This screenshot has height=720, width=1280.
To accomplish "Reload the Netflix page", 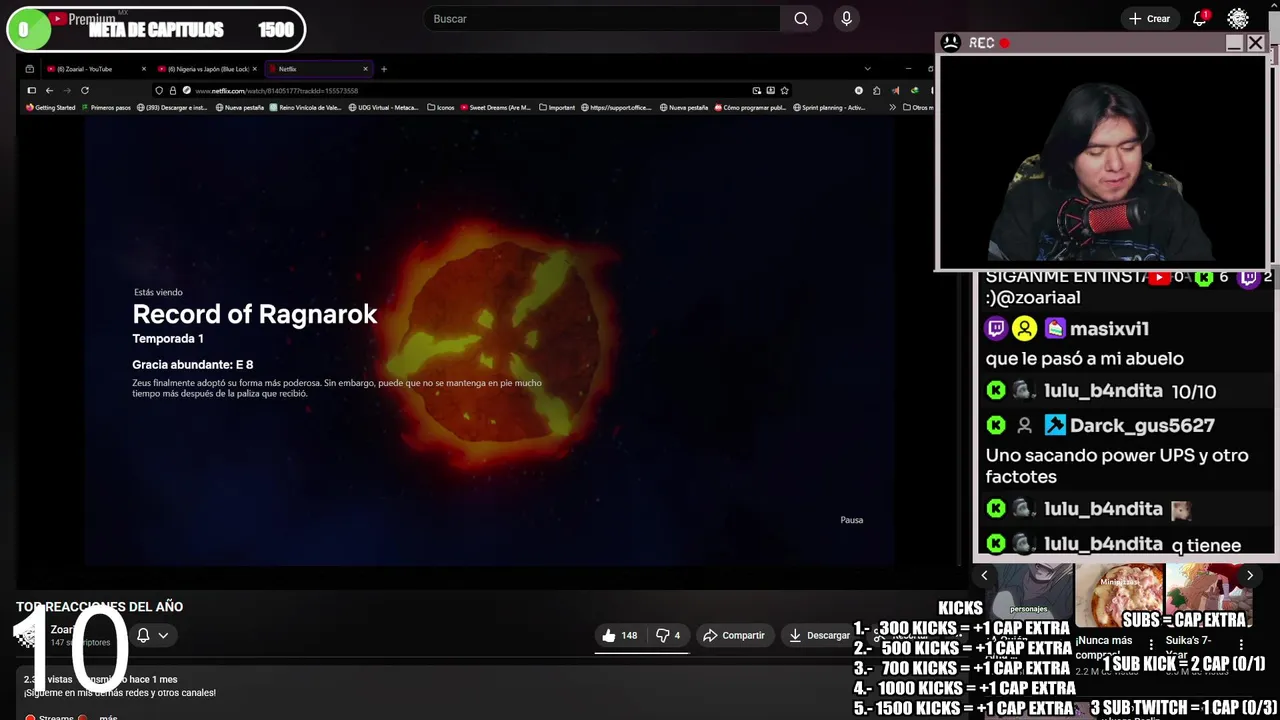I will [85, 90].
